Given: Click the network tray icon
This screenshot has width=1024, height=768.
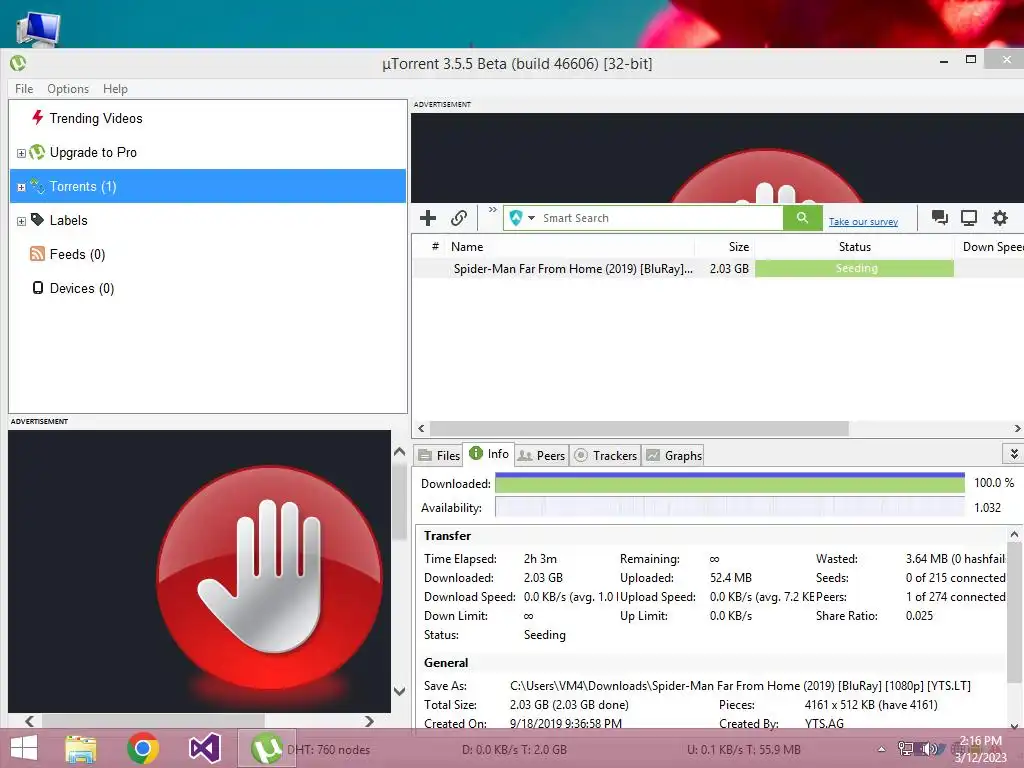Looking at the screenshot, I should [905, 749].
